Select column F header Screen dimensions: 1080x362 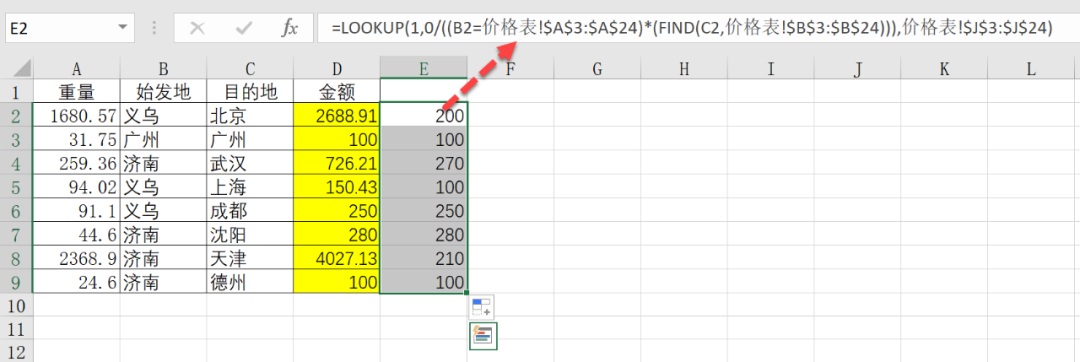[x=510, y=68]
